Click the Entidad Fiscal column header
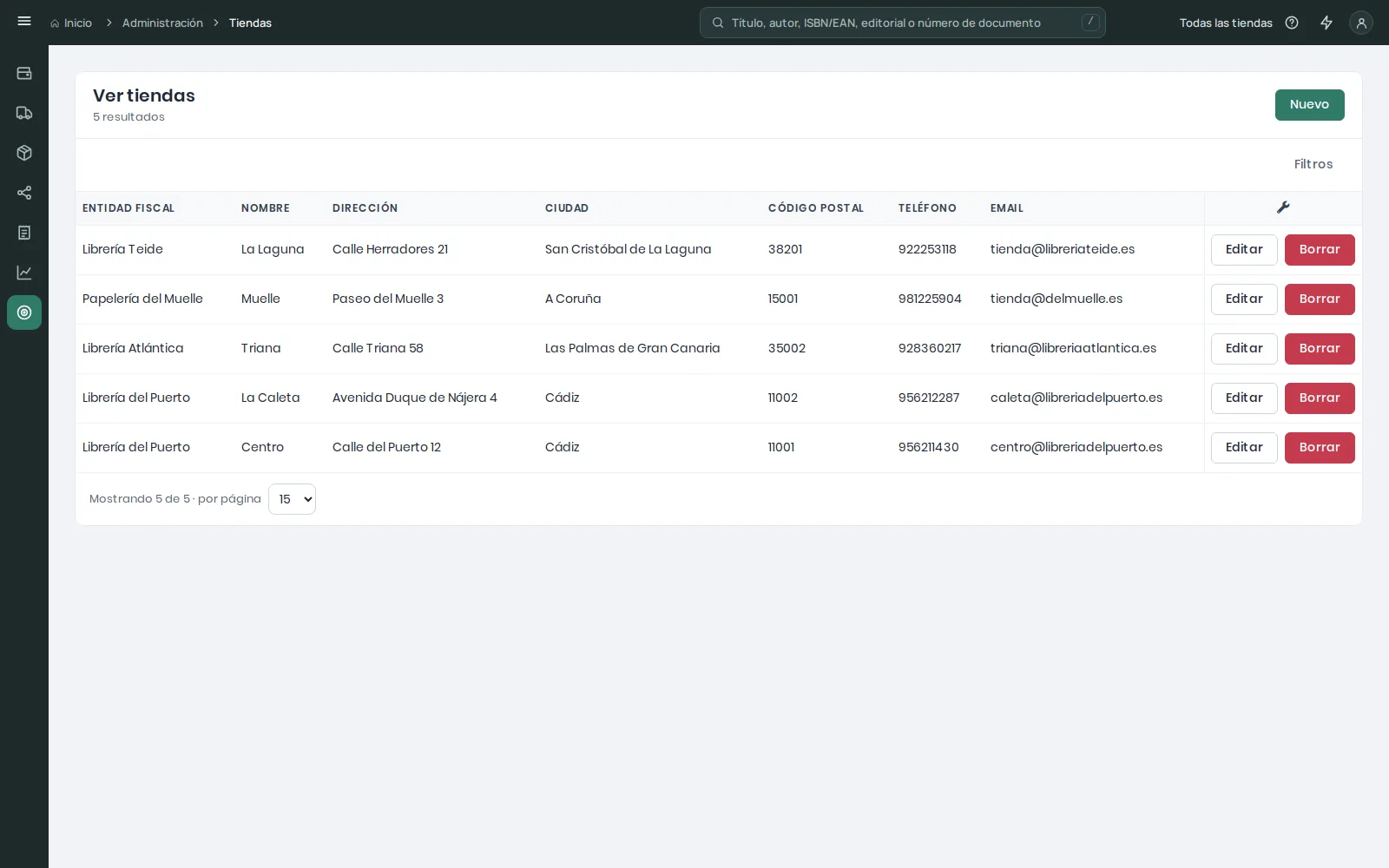1389x868 pixels. tap(128, 208)
